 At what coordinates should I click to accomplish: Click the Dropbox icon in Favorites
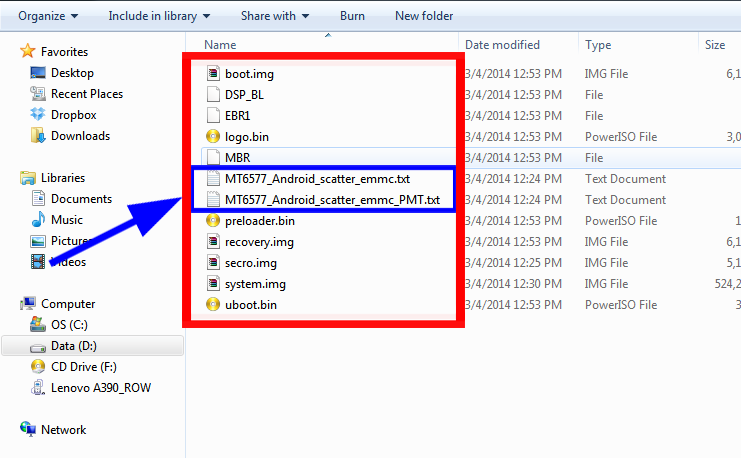click(38, 114)
